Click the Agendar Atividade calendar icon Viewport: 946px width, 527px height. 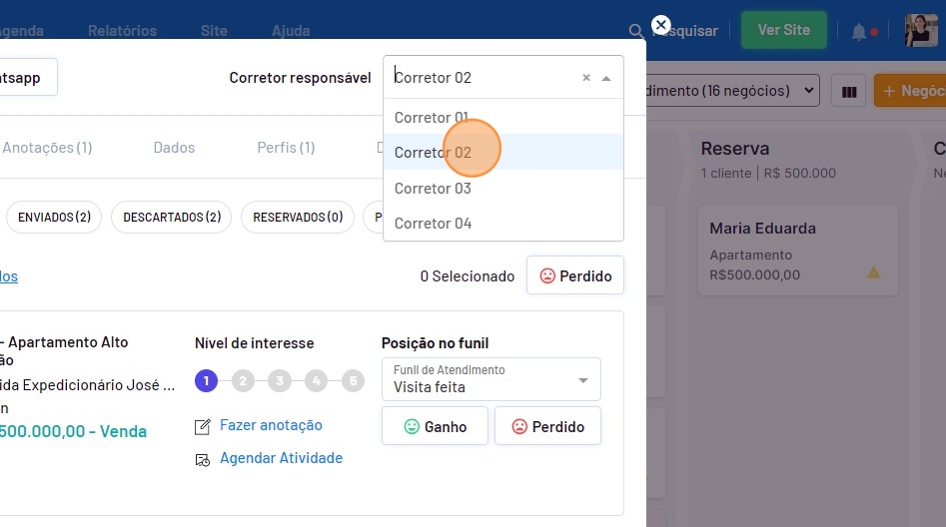pyautogui.click(x=204, y=460)
